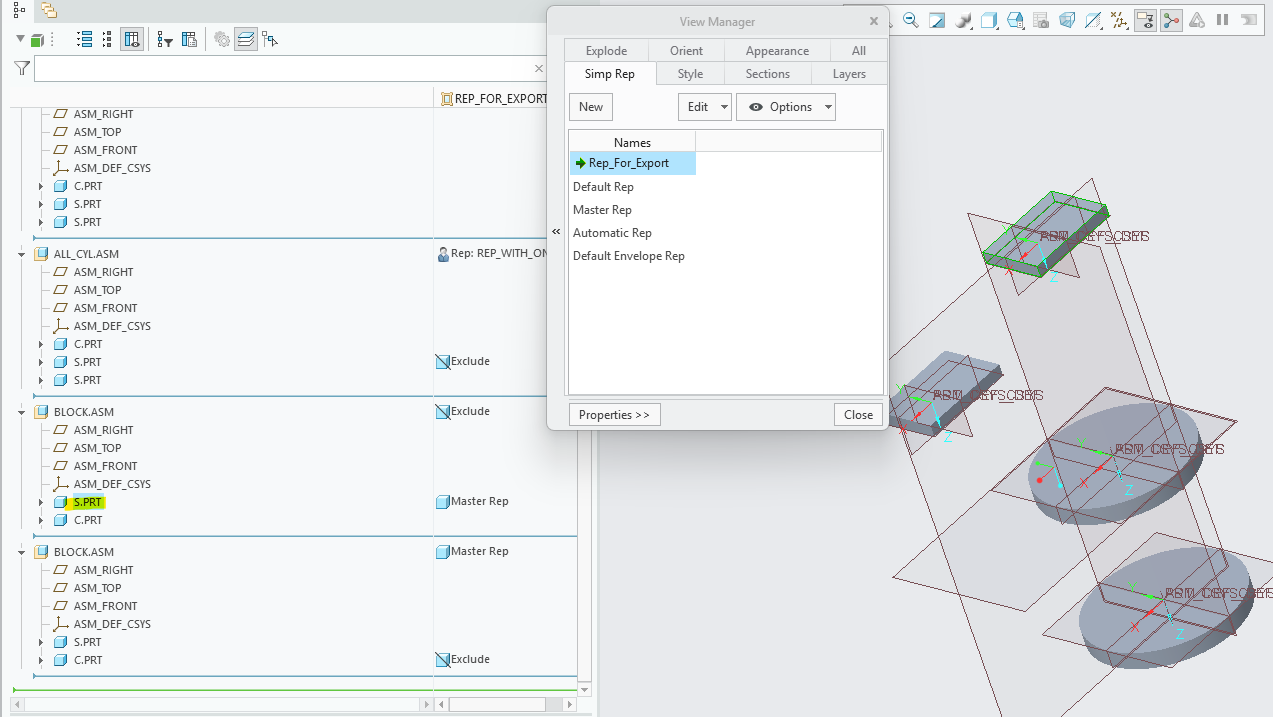The height and width of the screenshot is (717, 1273).
Task: Switch to the Layers tab
Action: coord(848,73)
